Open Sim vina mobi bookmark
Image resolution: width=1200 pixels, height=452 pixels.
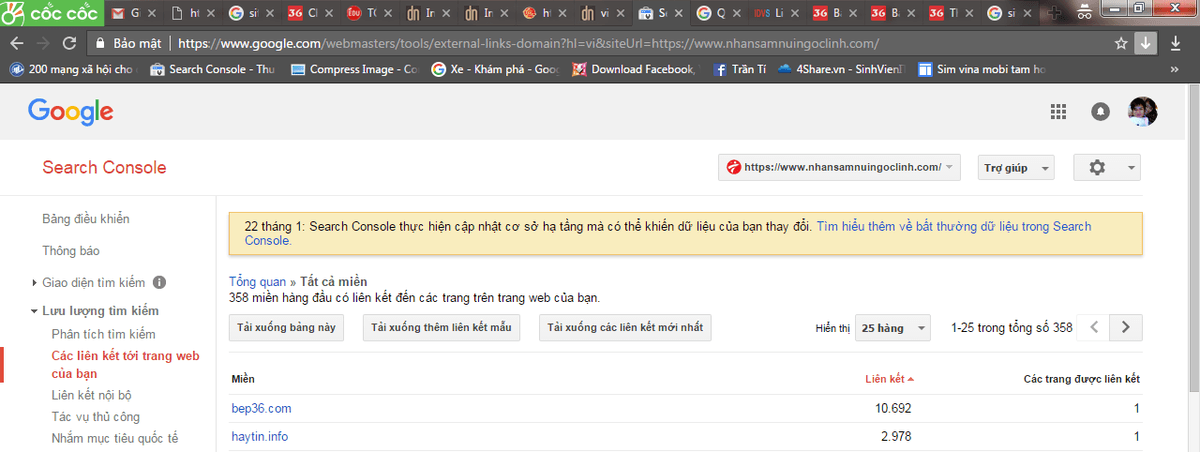click(x=982, y=69)
